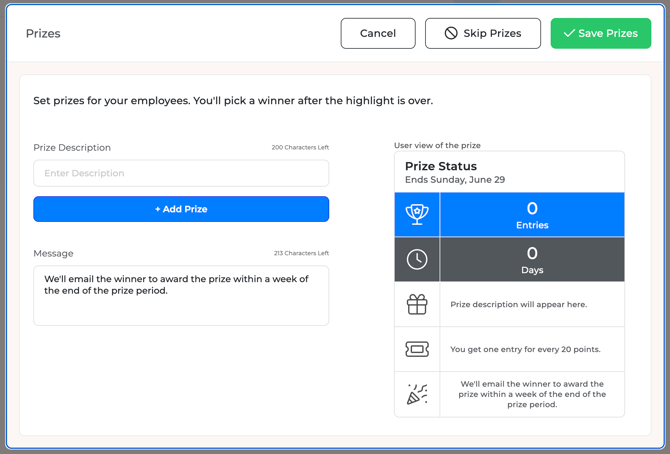Click the party popper icon
Viewport: 670px width, 454px height.
[417, 394]
